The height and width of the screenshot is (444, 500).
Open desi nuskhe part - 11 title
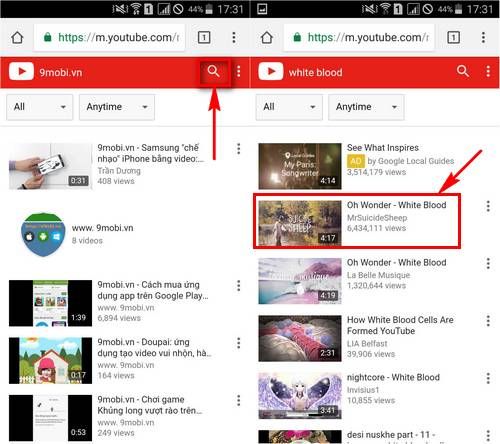[x=391, y=435]
